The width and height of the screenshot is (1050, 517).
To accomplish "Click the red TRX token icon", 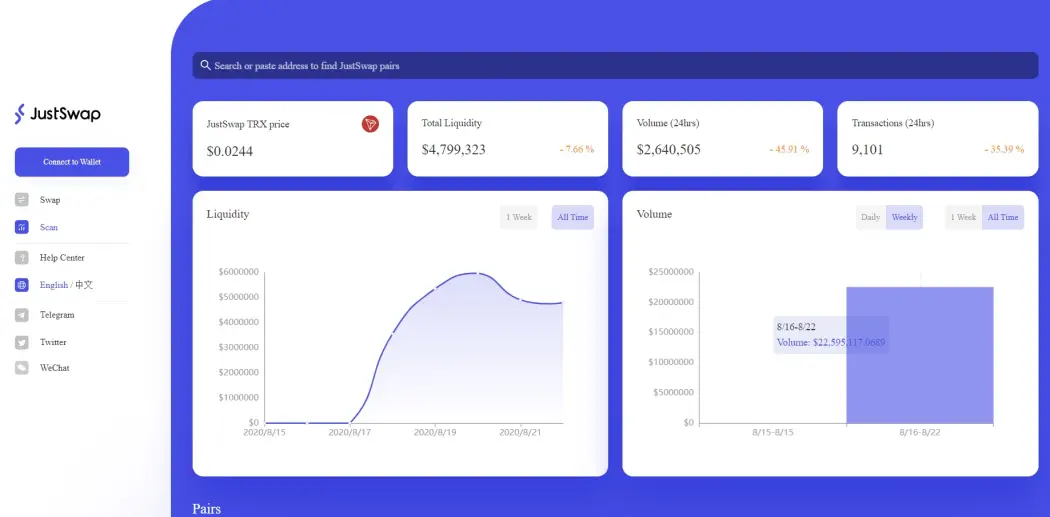I will 370,124.
